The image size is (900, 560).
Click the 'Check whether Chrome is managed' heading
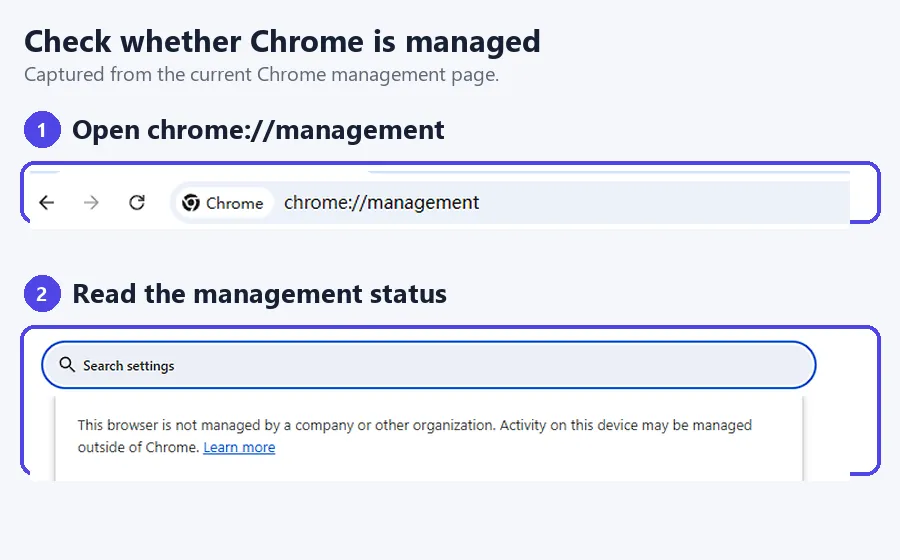click(x=282, y=42)
